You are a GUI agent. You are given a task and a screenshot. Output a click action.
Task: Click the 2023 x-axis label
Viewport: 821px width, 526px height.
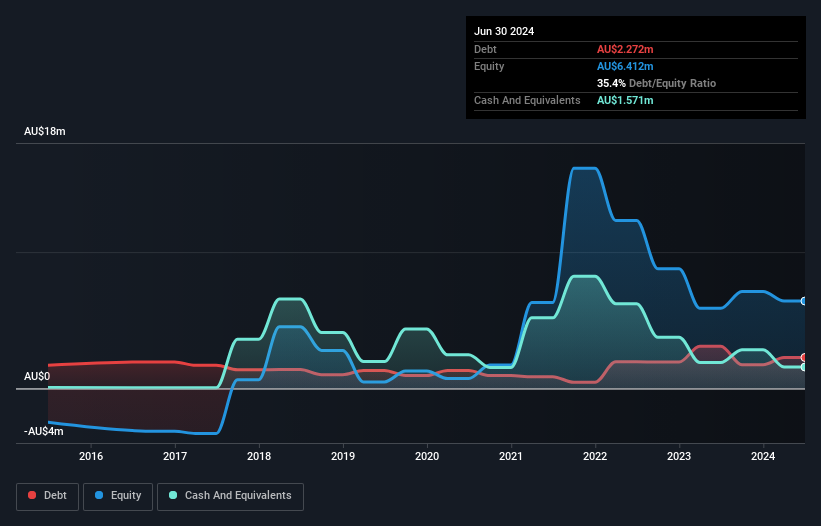point(679,456)
